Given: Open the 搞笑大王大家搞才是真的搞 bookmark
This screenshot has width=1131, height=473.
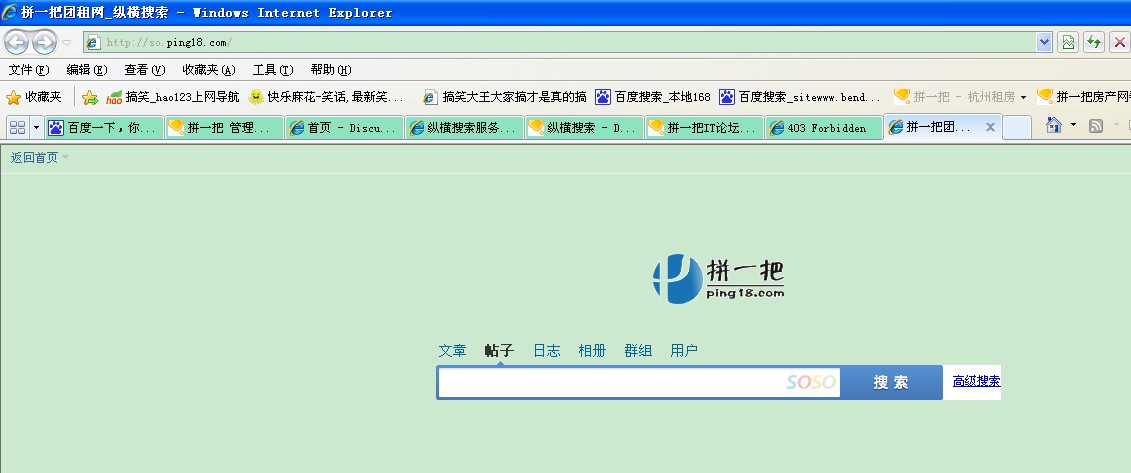Looking at the screenshot, I should tap(505, 97).
